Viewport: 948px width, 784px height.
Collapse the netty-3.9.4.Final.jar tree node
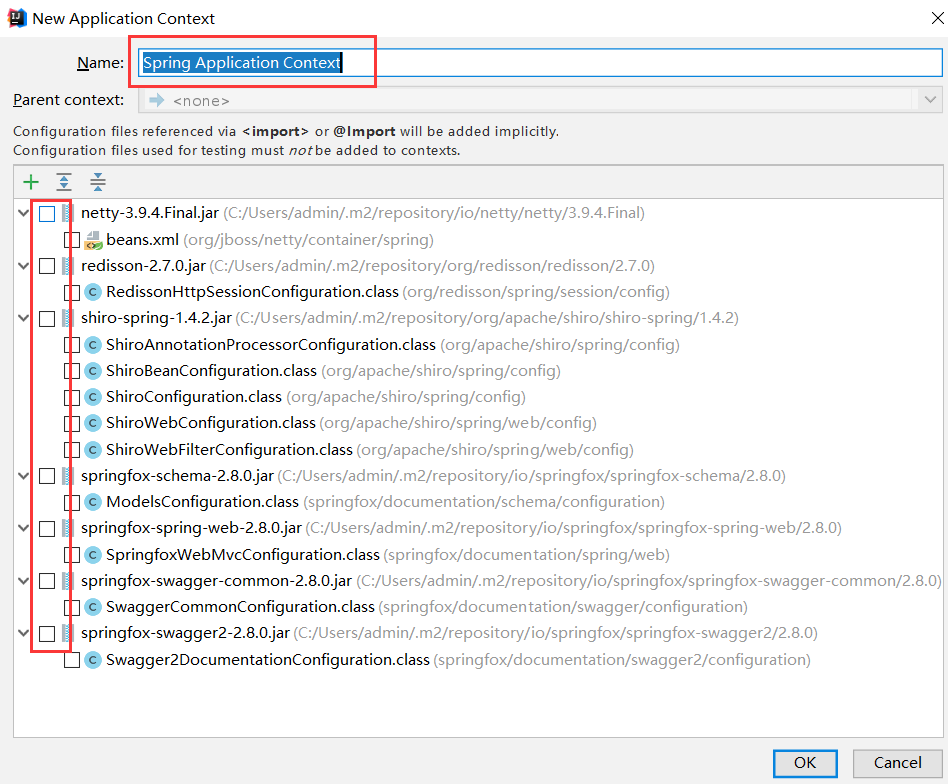[x=23, y=213]
